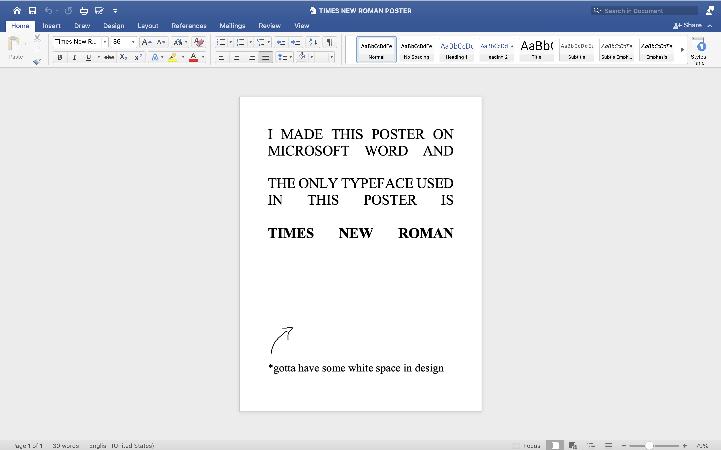Toggle Strikethrough formatting

pyautogui.click(x=109, y=57)
